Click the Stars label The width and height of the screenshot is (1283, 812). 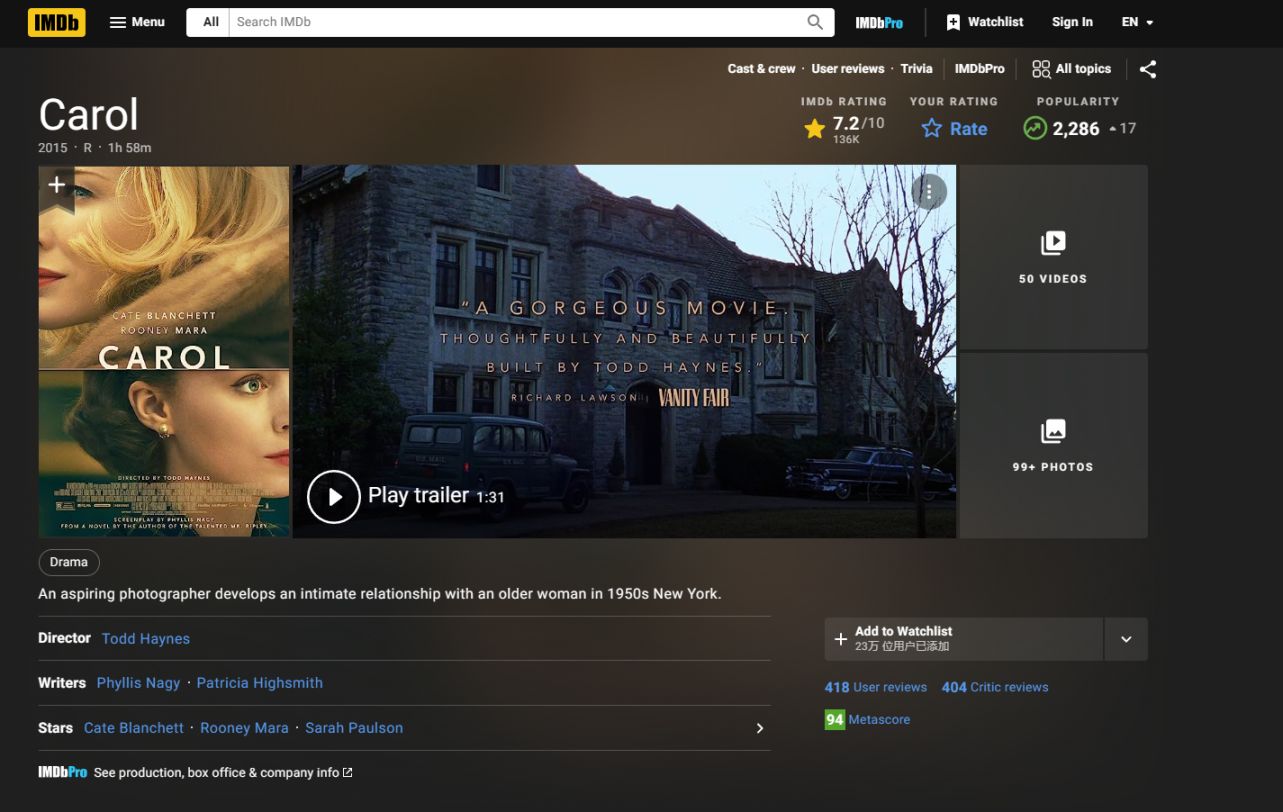pyautogui.click(x=55, y=728)
